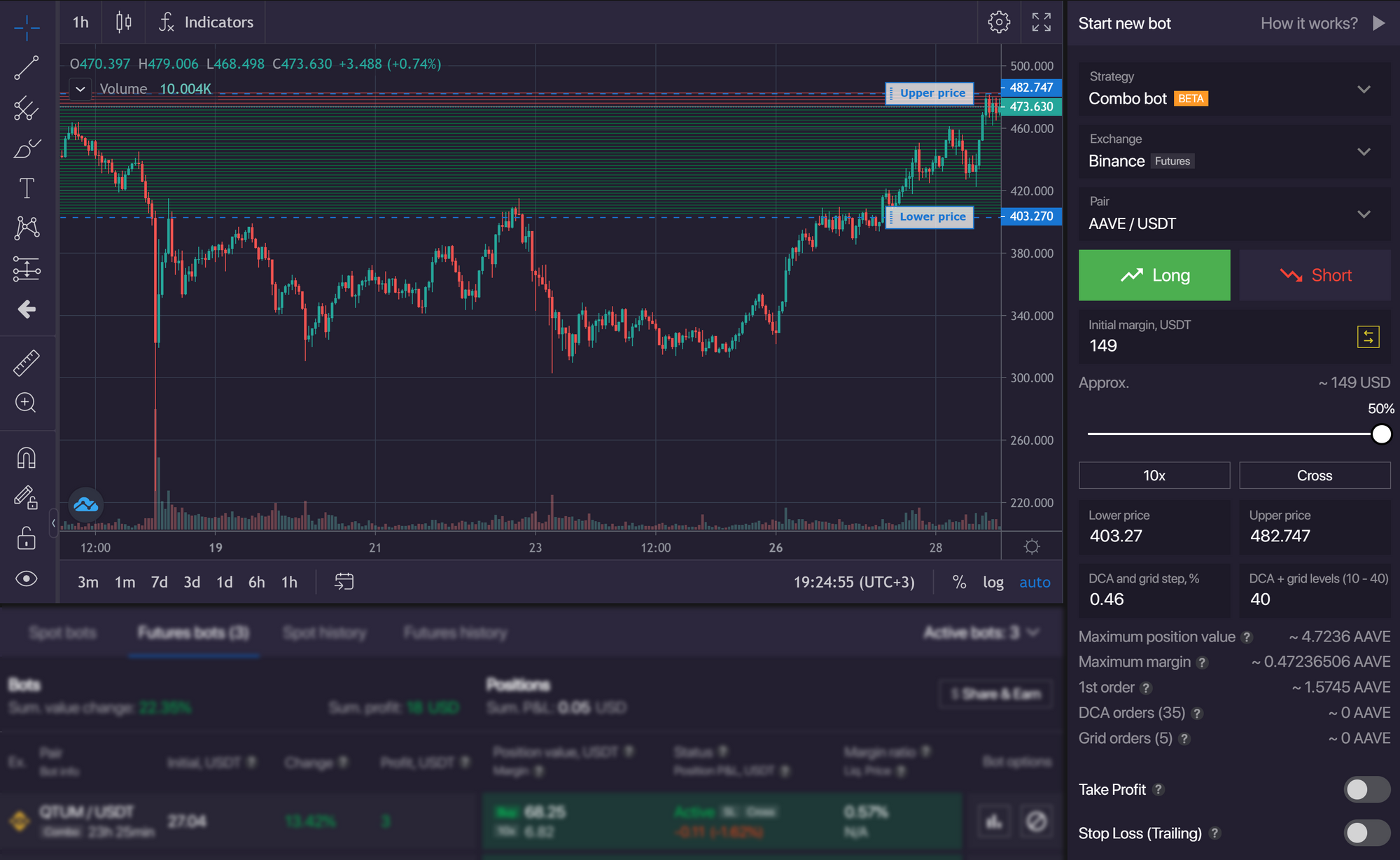Select the Text annotation tool
The image size is (1400, 860).
tap(27, 188)
